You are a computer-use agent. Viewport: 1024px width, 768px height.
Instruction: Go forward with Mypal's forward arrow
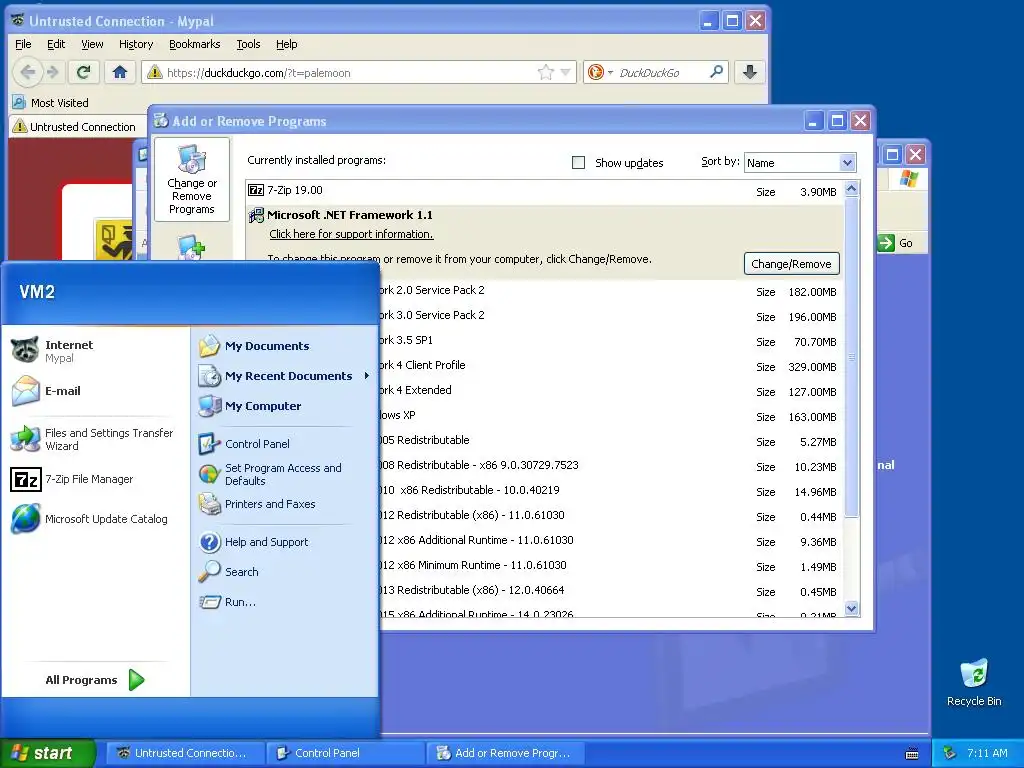(x=54, y=72)
